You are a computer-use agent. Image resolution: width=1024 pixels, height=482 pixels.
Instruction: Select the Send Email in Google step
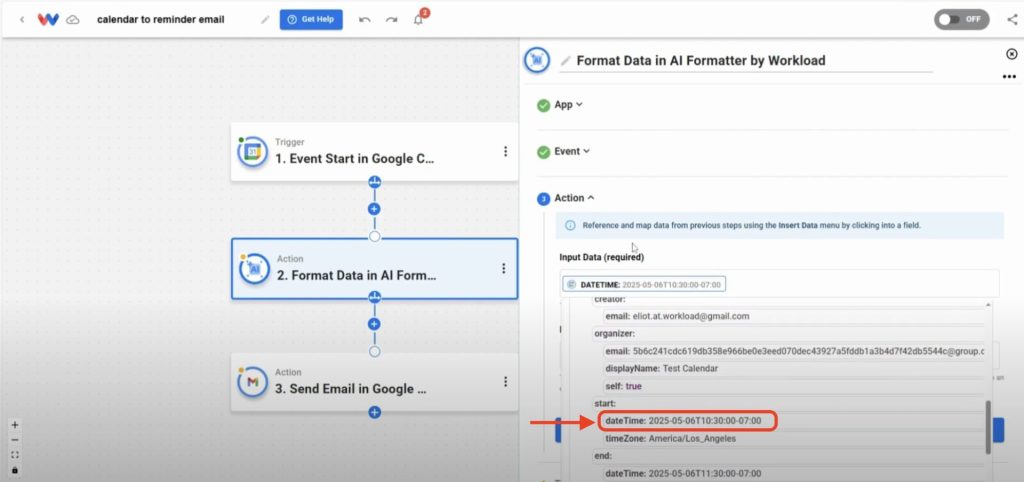point(374,382)
